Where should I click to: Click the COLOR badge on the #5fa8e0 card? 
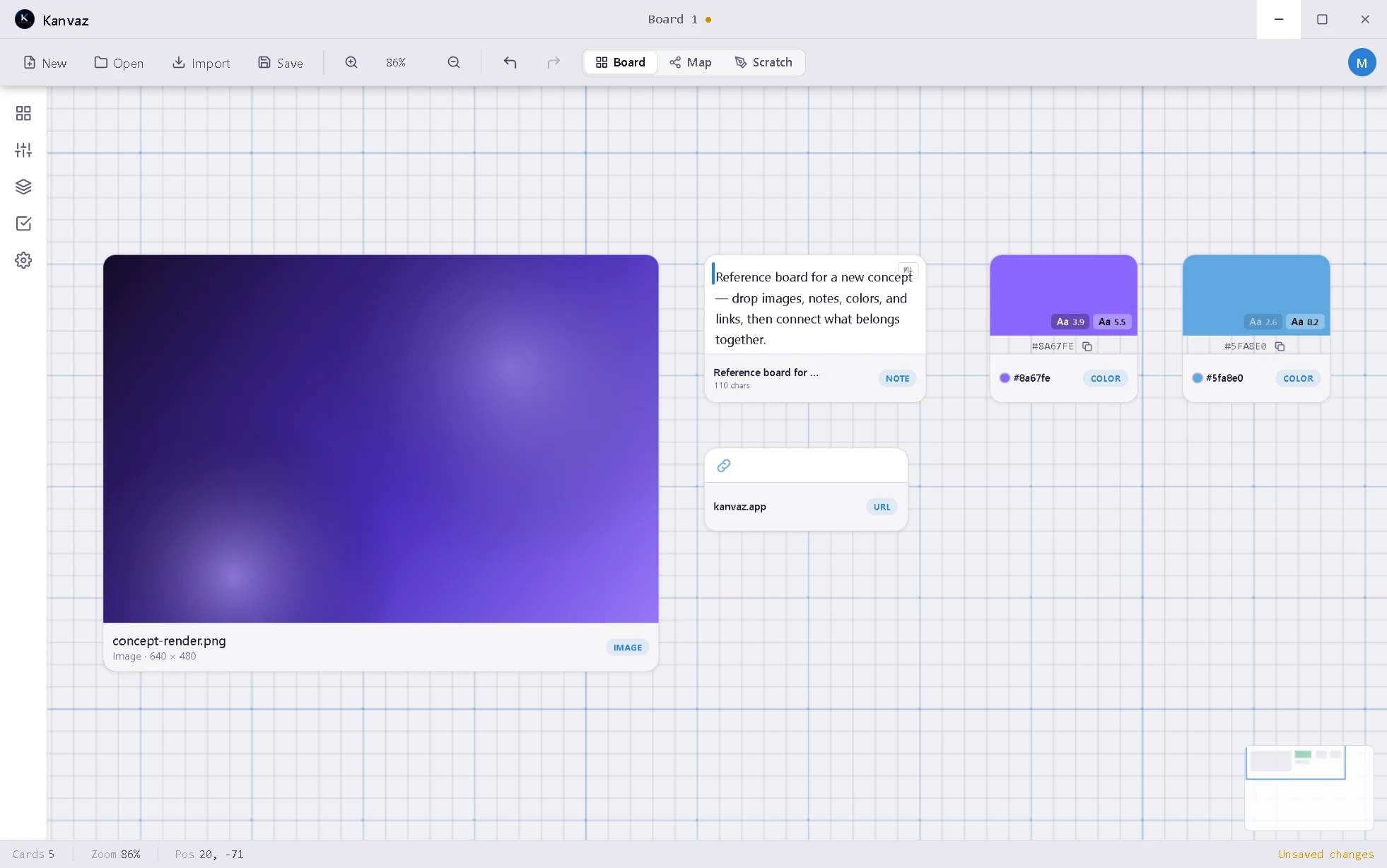(x=1298, y=378)
